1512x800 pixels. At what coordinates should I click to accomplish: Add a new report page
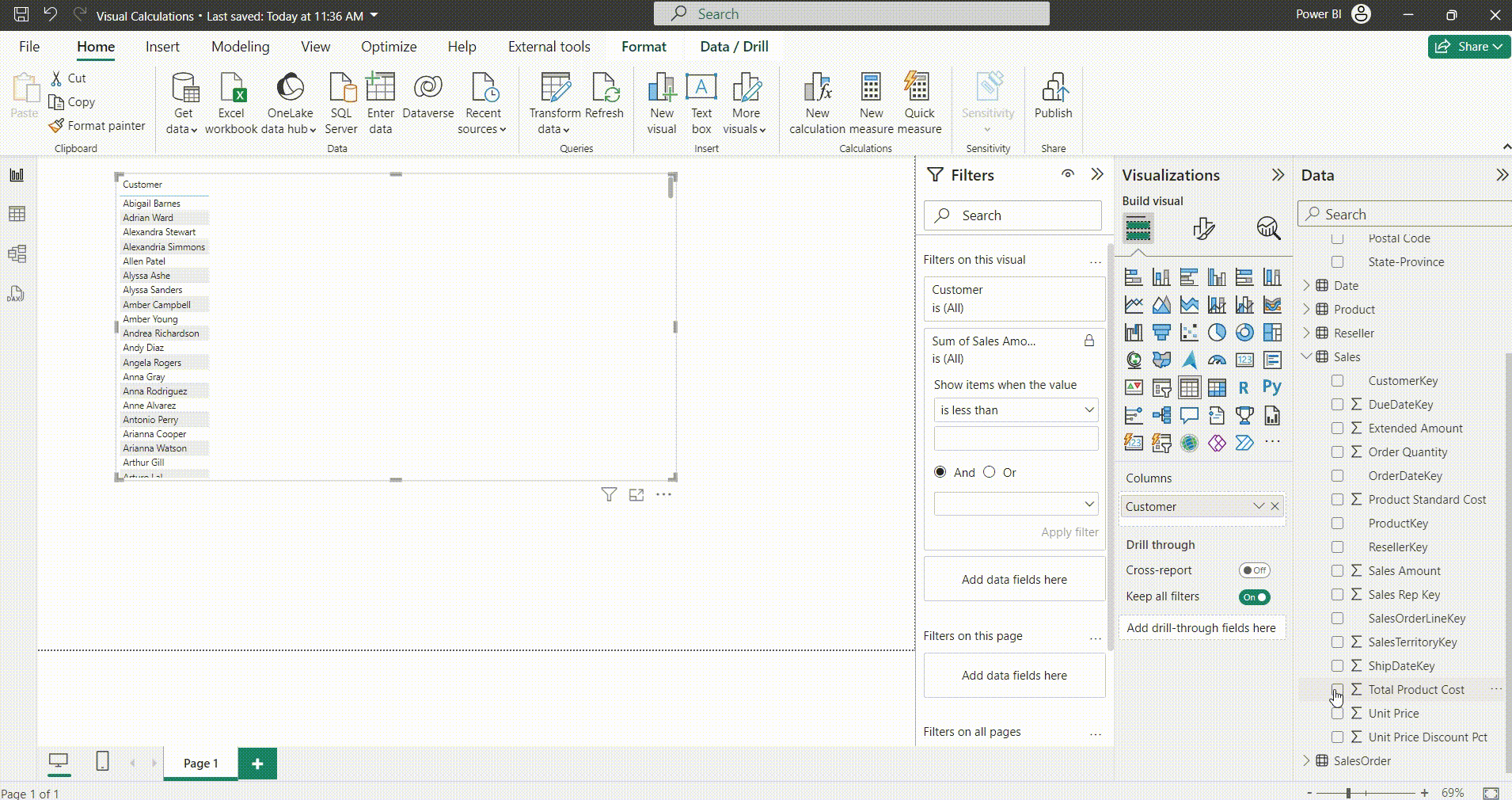pyautogui.click(x=257, y=764)
